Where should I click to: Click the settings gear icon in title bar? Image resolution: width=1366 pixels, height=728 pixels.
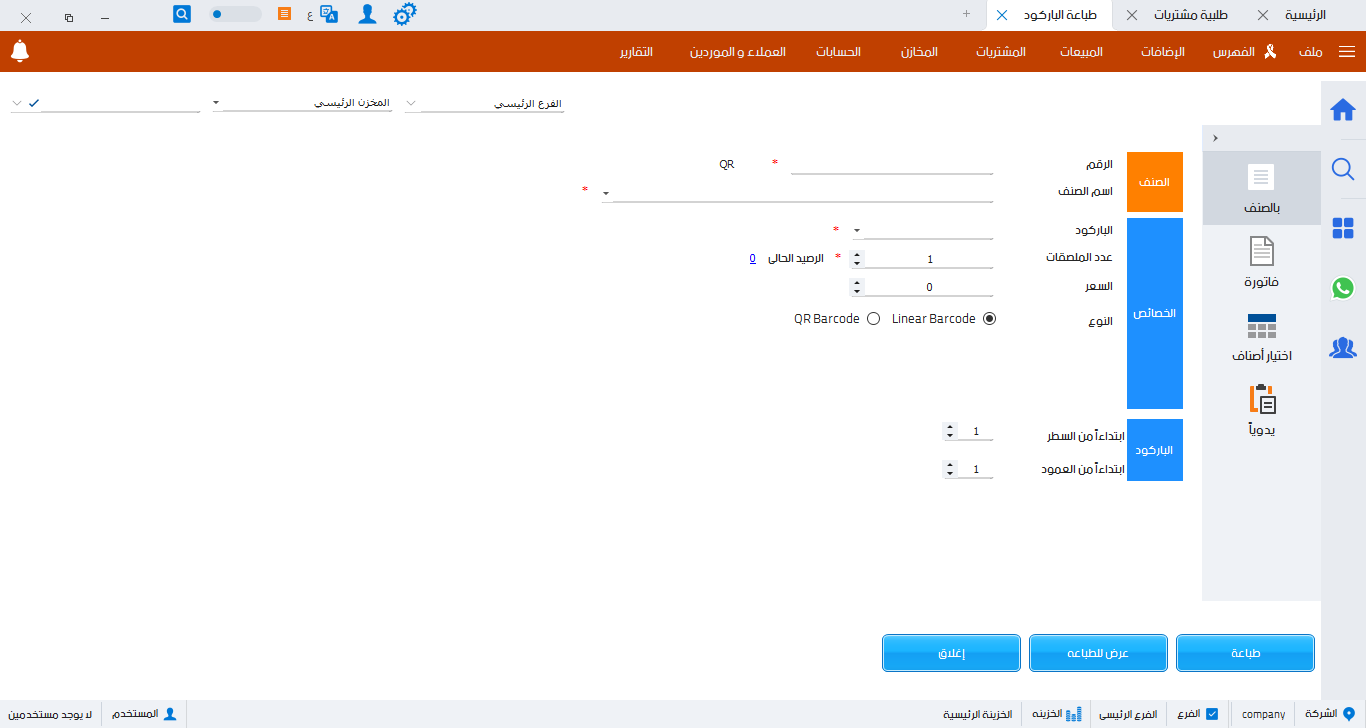tap(404, 15)
